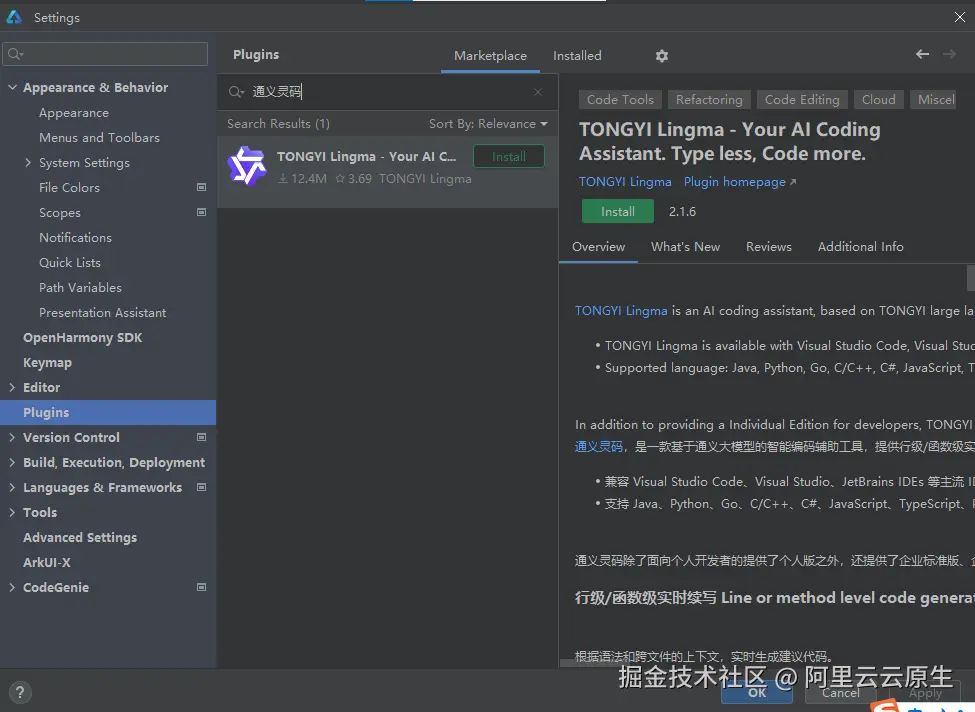Open Quick Lists settings
975x712 pixels.
70,262
